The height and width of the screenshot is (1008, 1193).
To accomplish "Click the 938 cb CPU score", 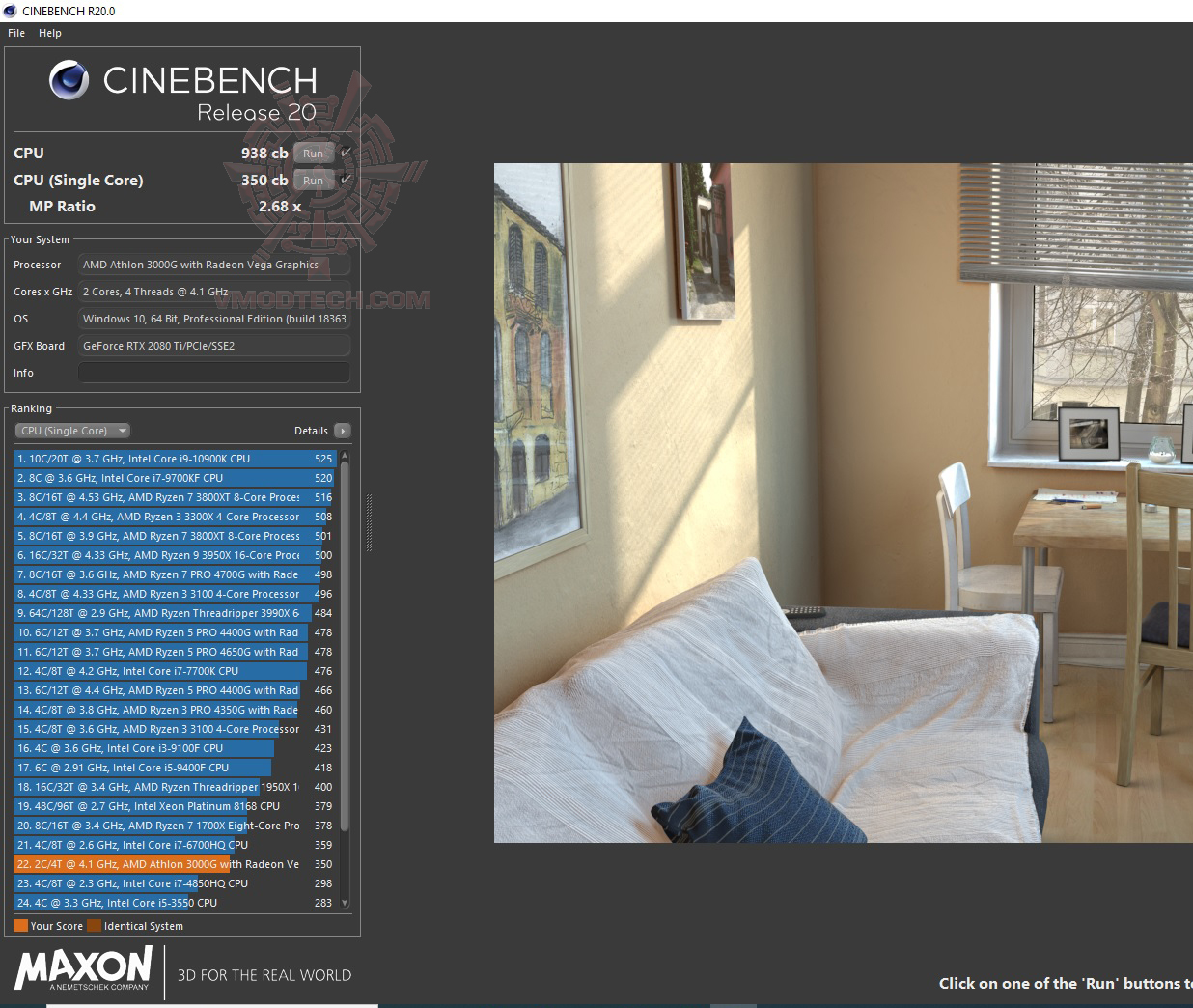I will coord(264,154).
